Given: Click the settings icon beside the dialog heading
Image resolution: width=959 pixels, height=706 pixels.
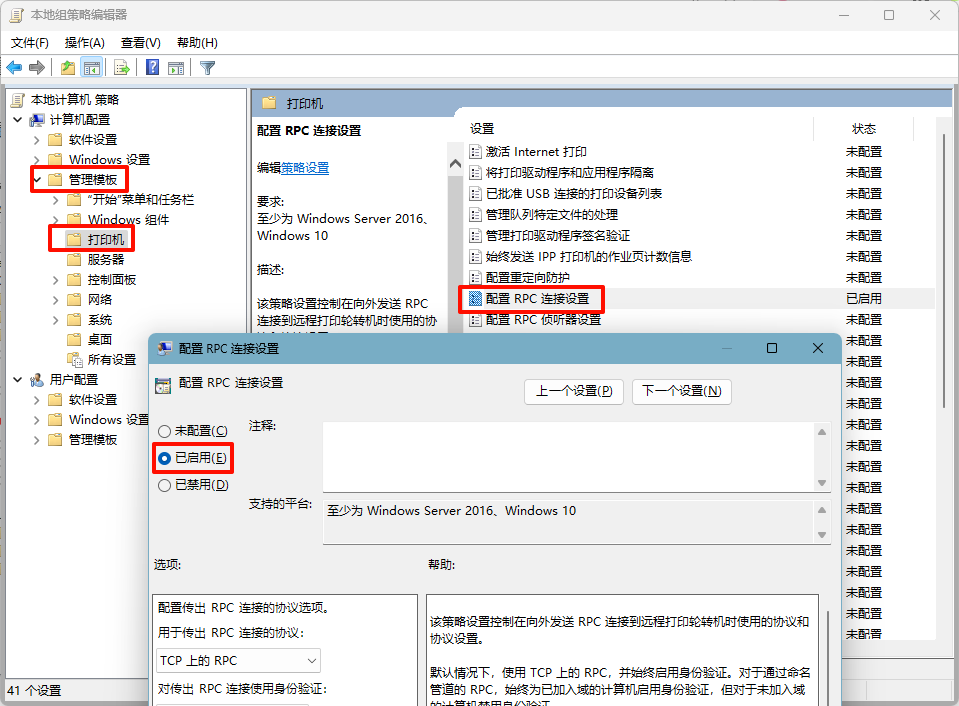Looking at the screenshot, I should [163, 385].
